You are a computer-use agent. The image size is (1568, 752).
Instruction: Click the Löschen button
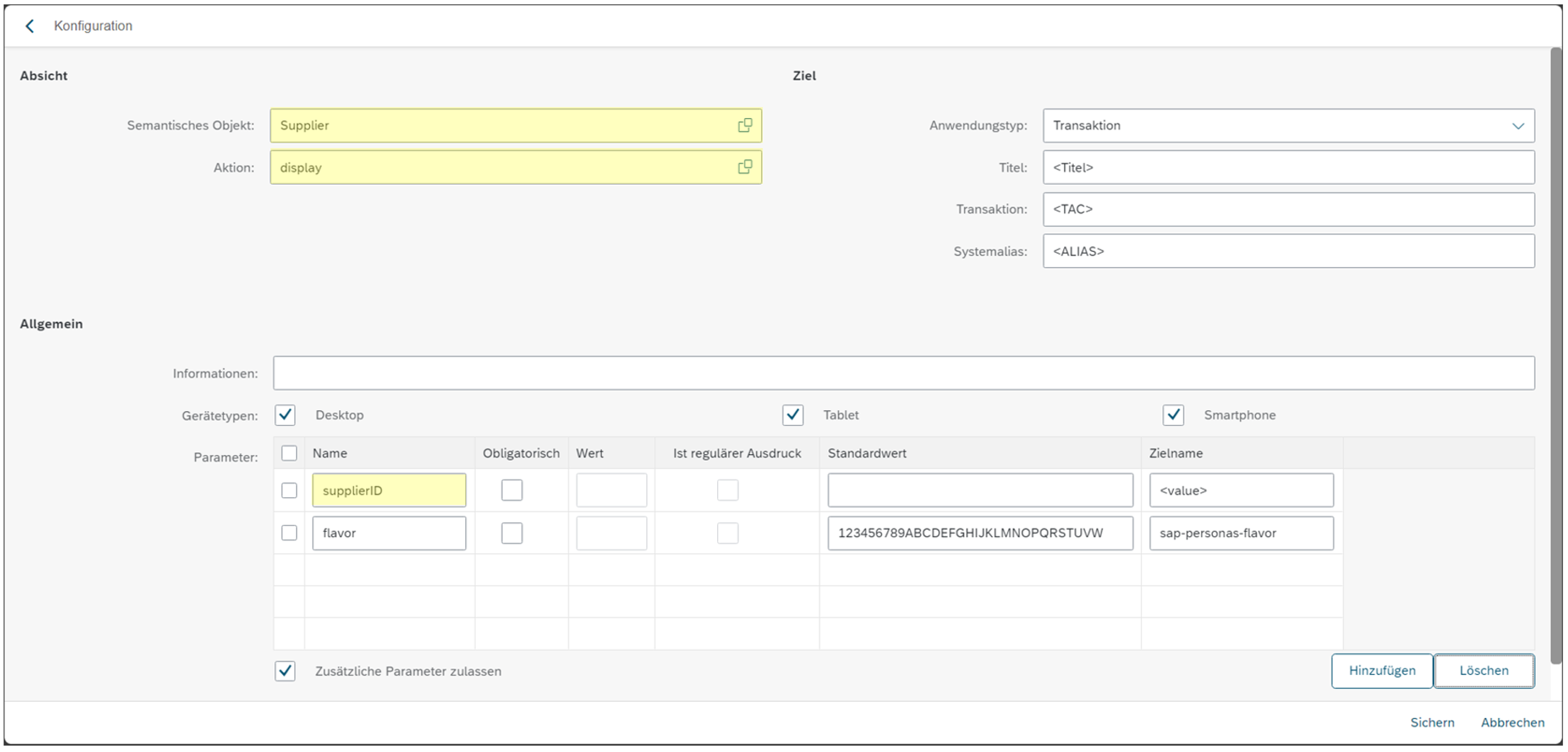[1484, 671]
